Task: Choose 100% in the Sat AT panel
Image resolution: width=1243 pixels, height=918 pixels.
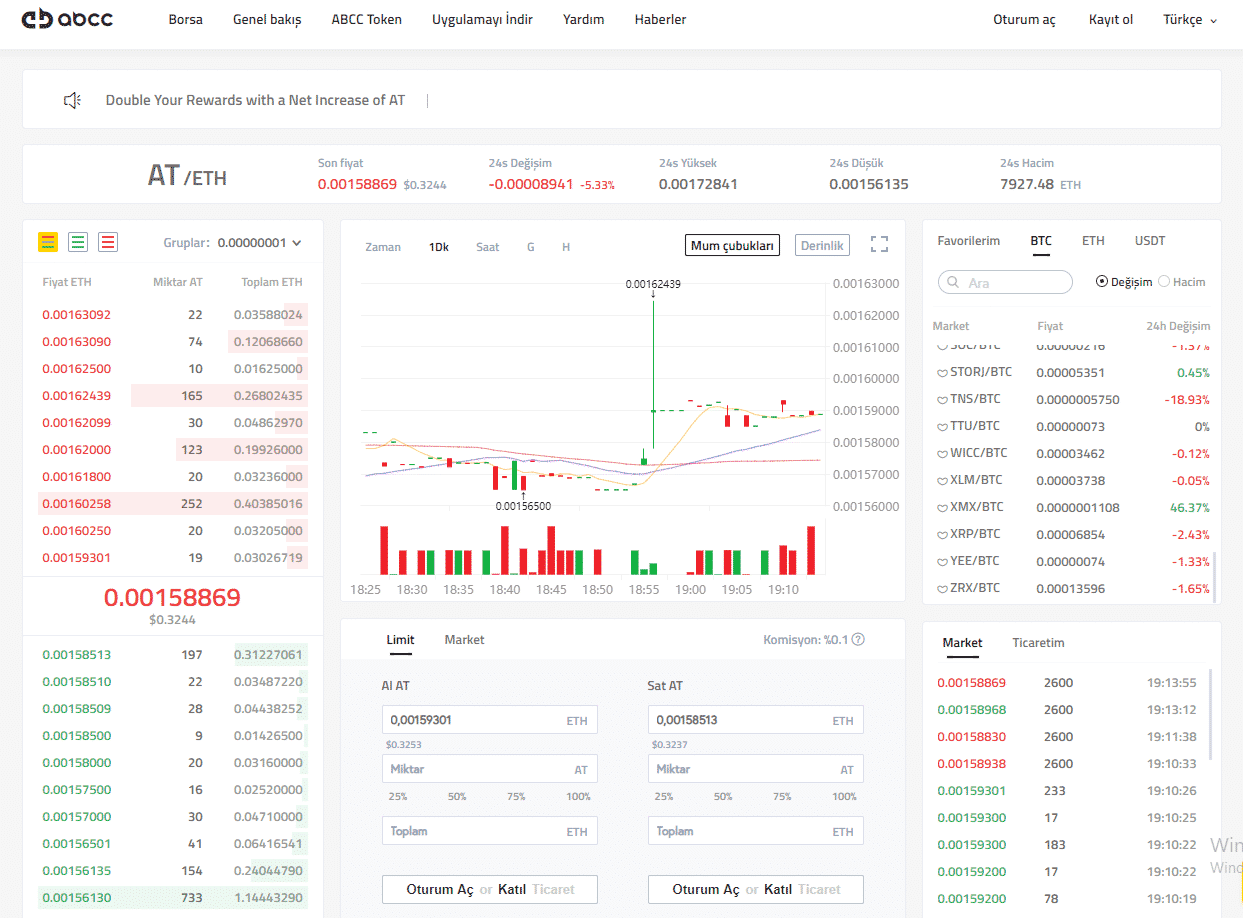Action: pyautogui.click(x=845, y=797)
